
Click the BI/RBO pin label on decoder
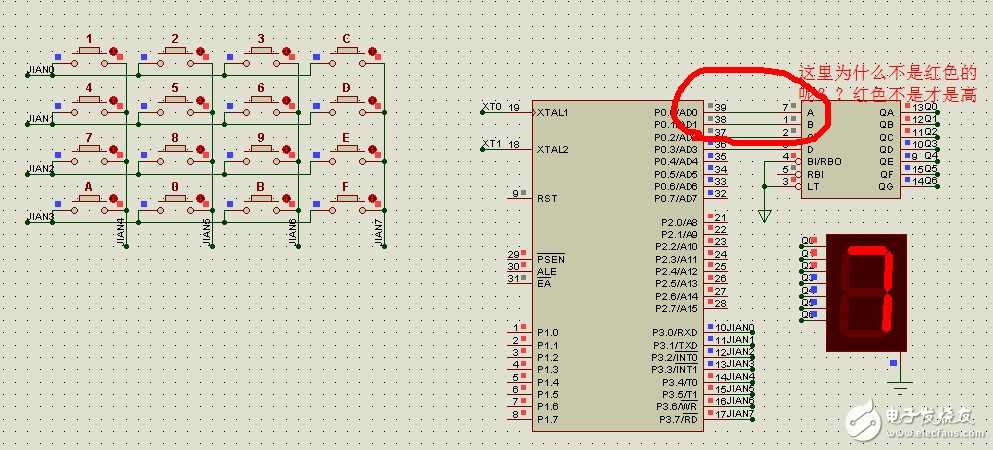point(824,161)
